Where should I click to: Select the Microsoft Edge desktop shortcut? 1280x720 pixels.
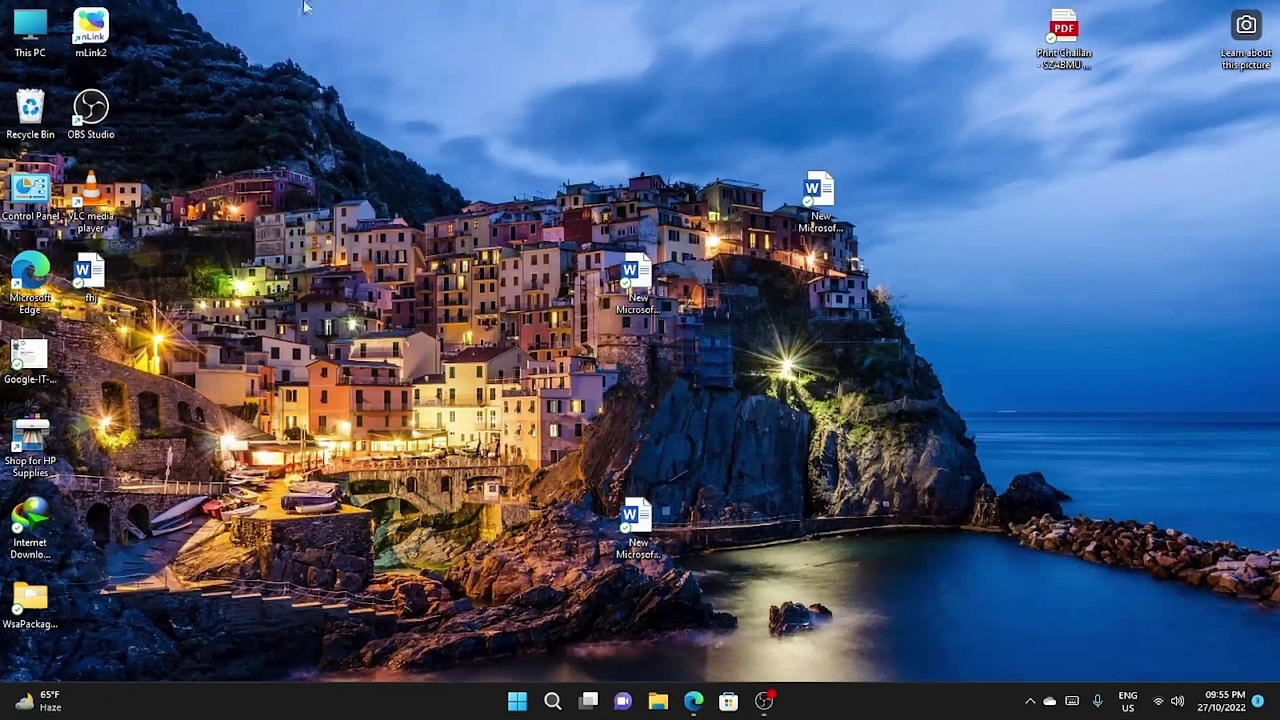[30, 283]
